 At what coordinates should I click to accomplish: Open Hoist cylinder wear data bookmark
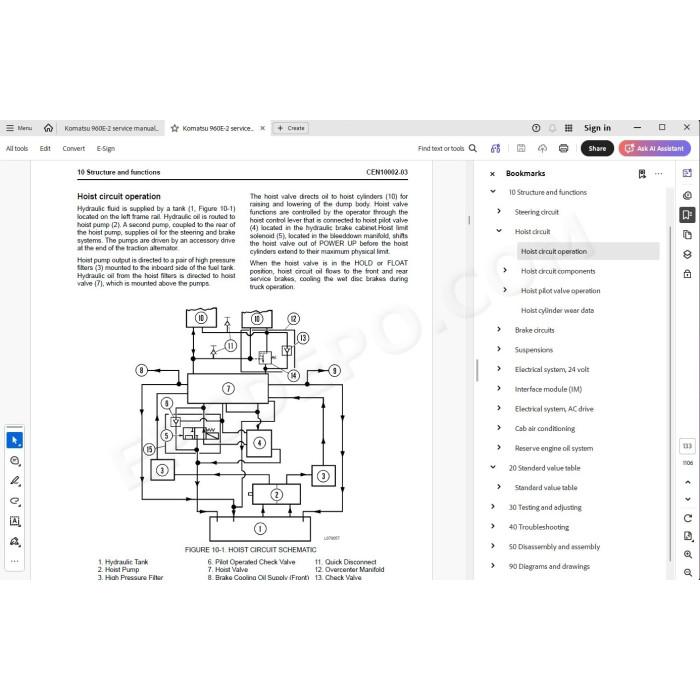[x=557, y=310]
